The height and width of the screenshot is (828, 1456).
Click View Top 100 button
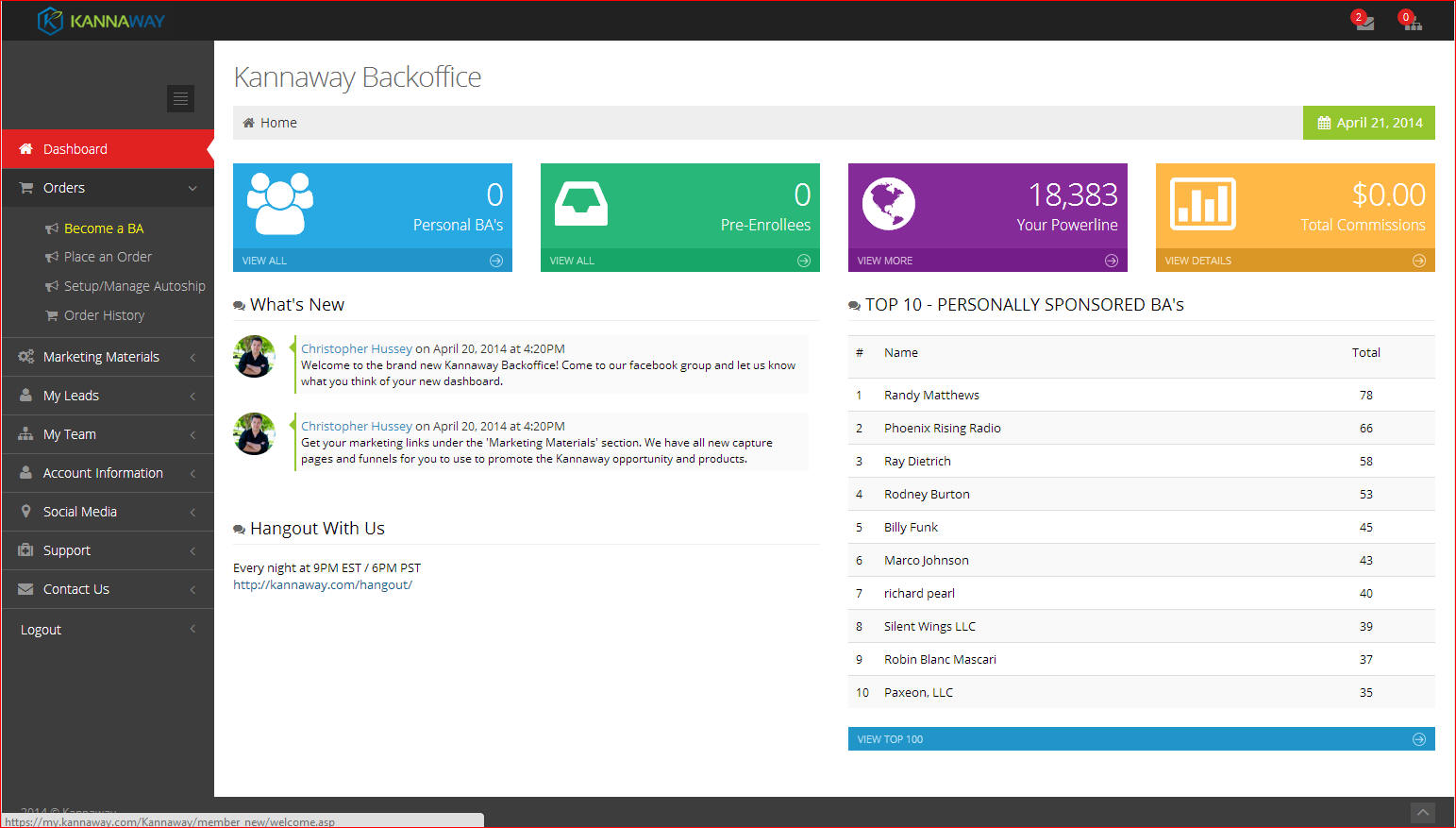1141,739
